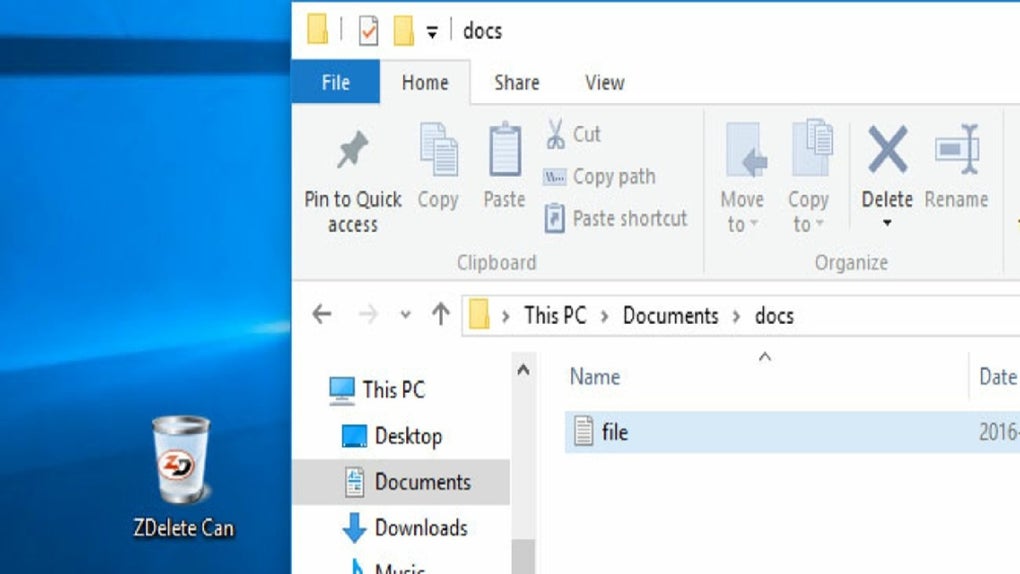The height and width of the screenshot is (574, 1020).
Task: Select Downloads in navigation pane
Action: click(x=405, y=528)
